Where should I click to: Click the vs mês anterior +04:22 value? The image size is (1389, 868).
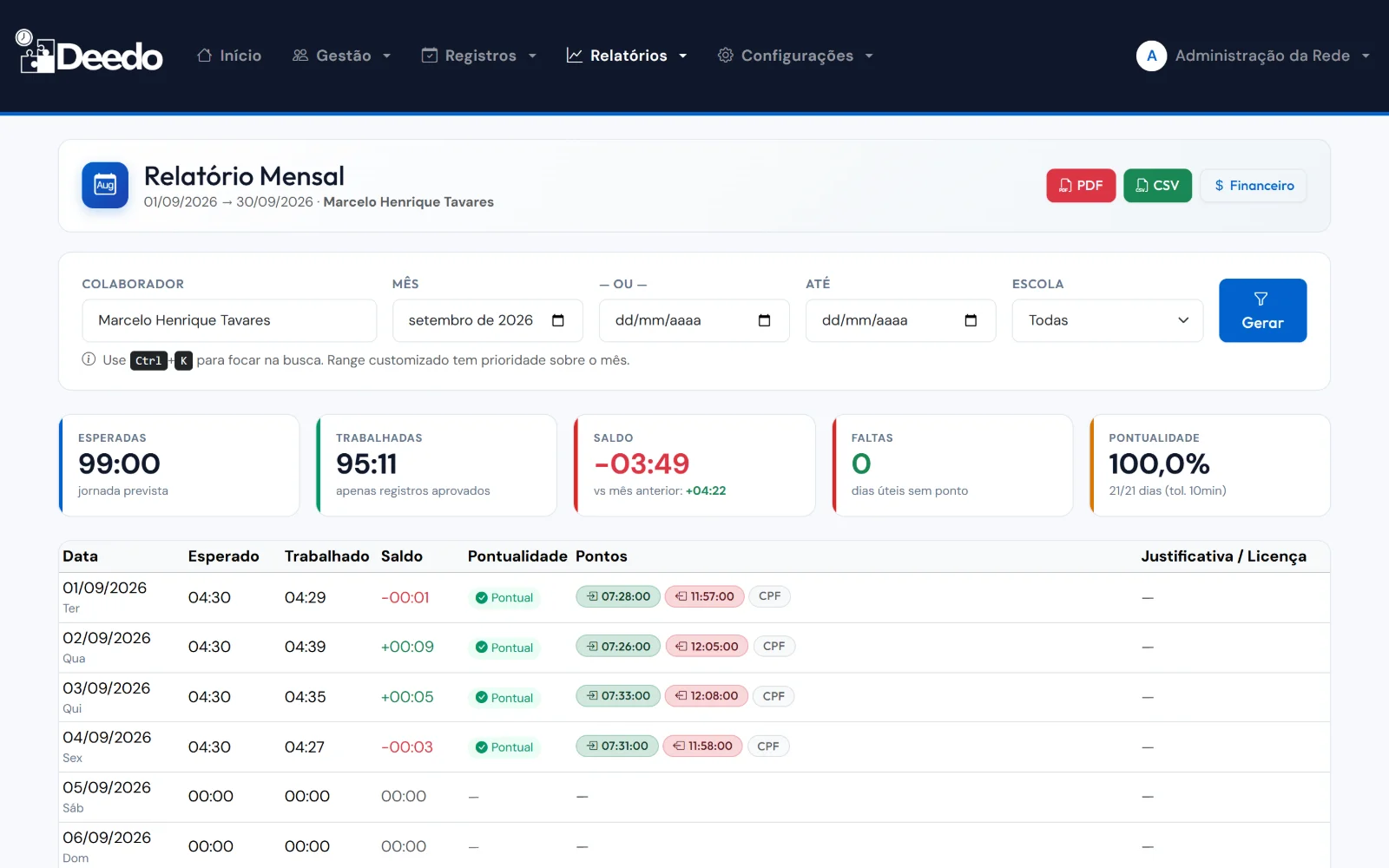(x=706, y=490)
